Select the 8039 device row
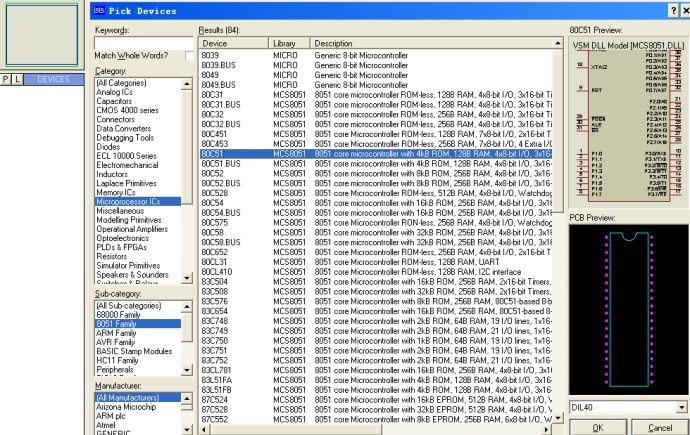Image resolution: width=690 pixels, height=435 pixels. point(376,55)
